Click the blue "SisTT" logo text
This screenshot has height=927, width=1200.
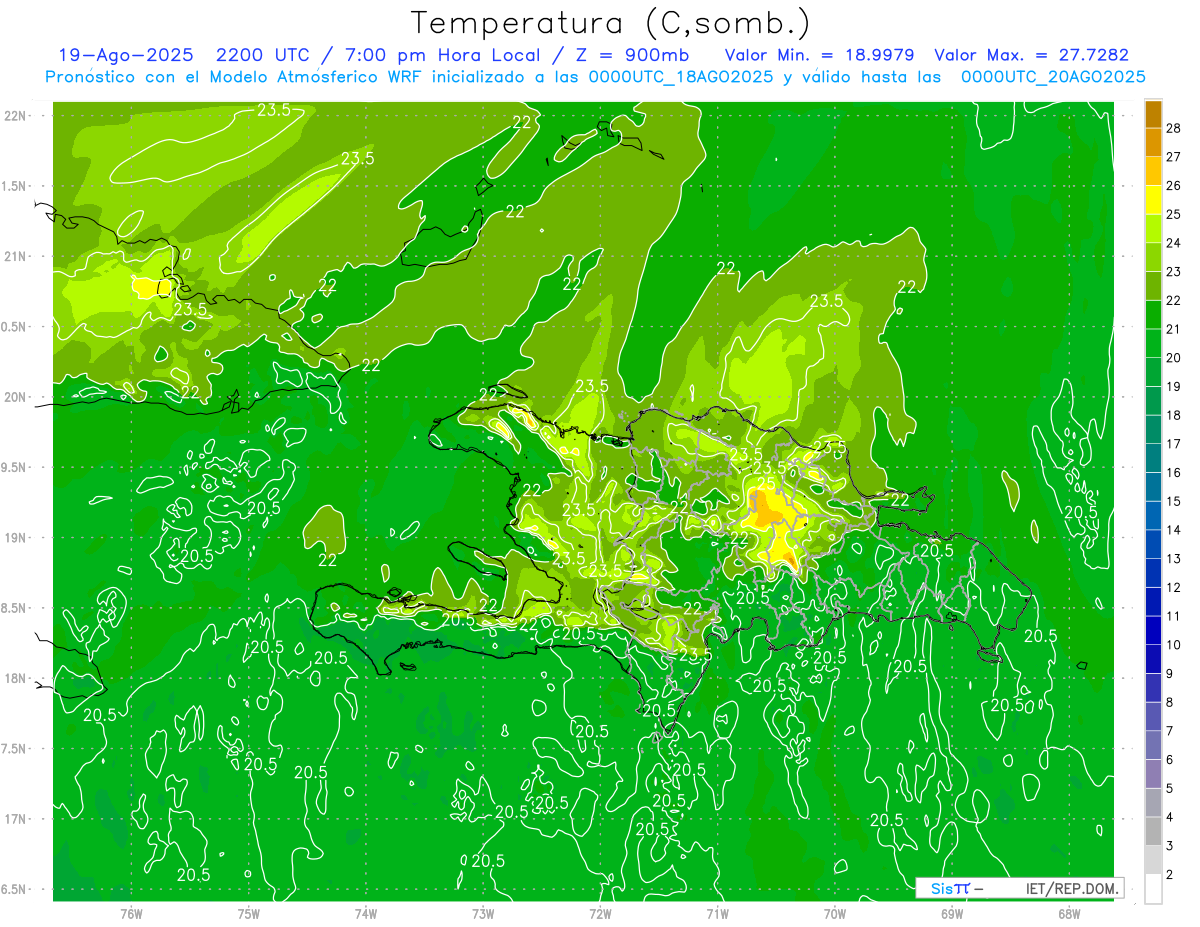[950, 888]
